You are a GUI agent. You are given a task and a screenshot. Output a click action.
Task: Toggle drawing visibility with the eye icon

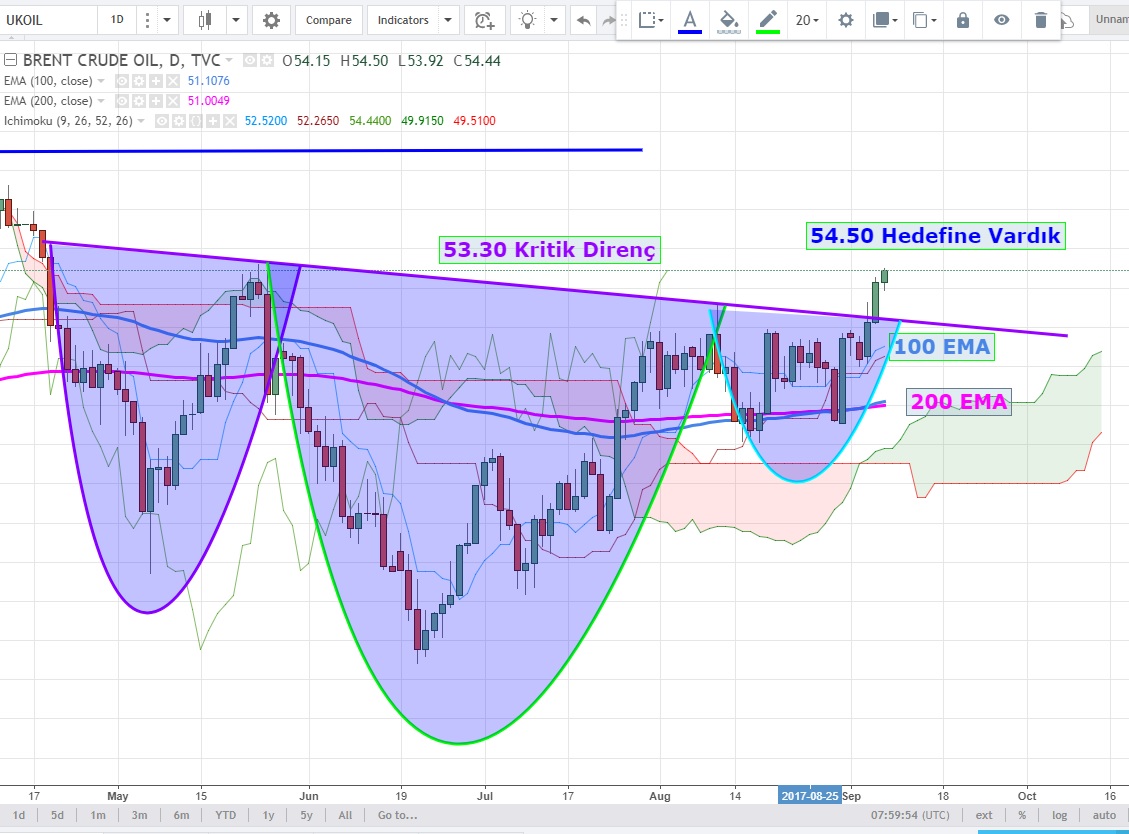click(x=1002, y=20)
